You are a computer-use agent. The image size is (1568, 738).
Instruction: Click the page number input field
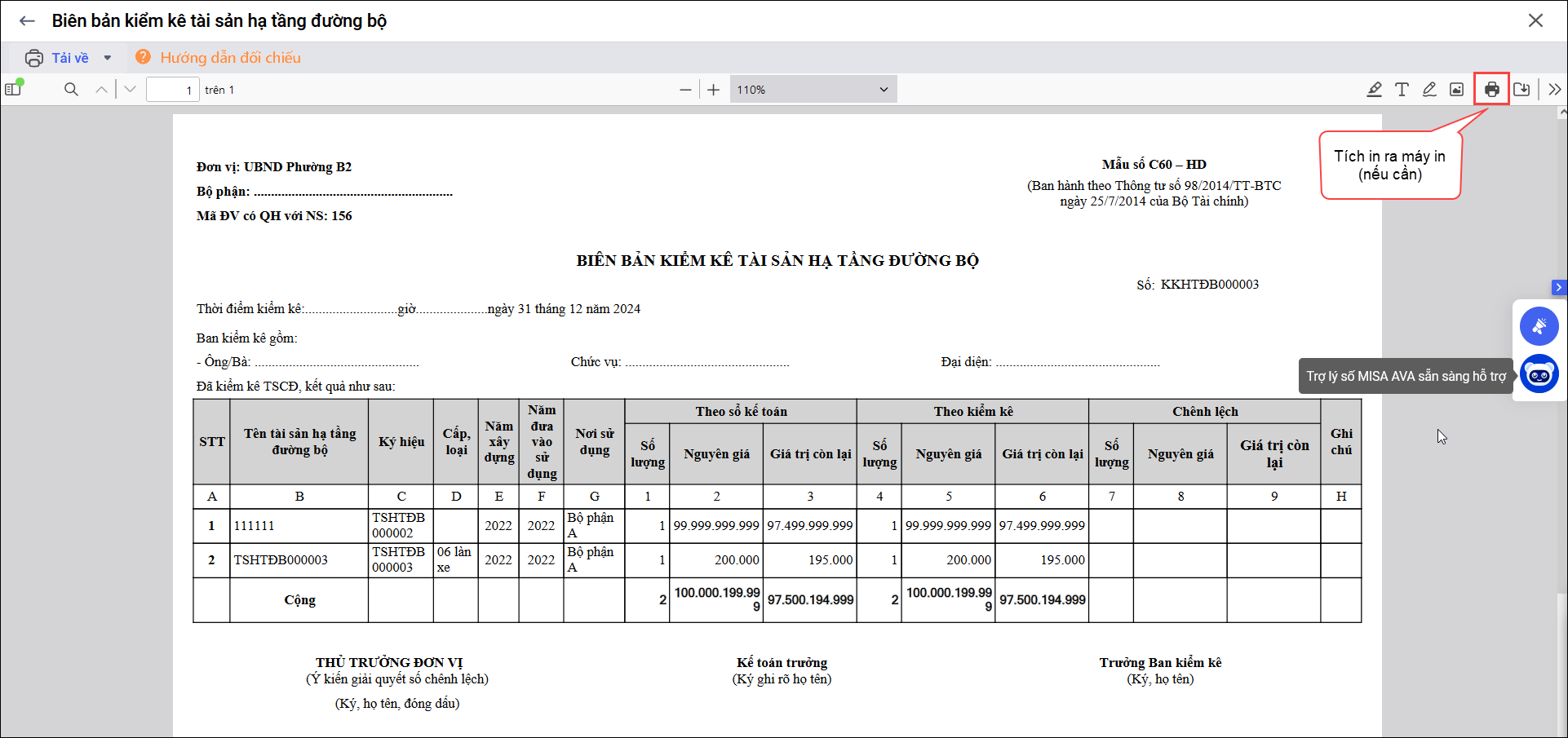(x=172, y=90)
